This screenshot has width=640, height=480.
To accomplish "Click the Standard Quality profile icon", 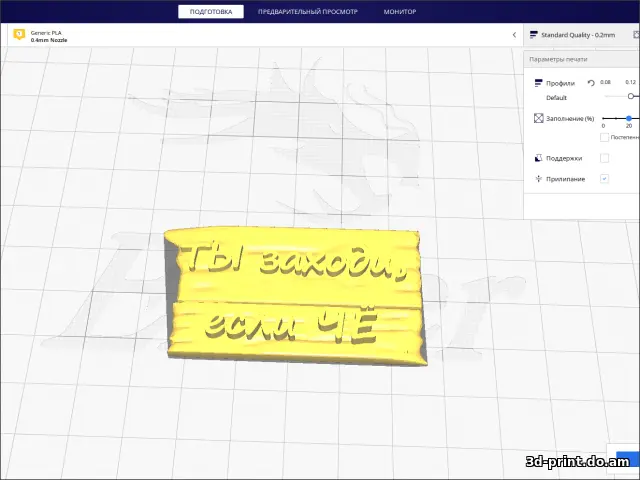I will click(x=533, y=35).
